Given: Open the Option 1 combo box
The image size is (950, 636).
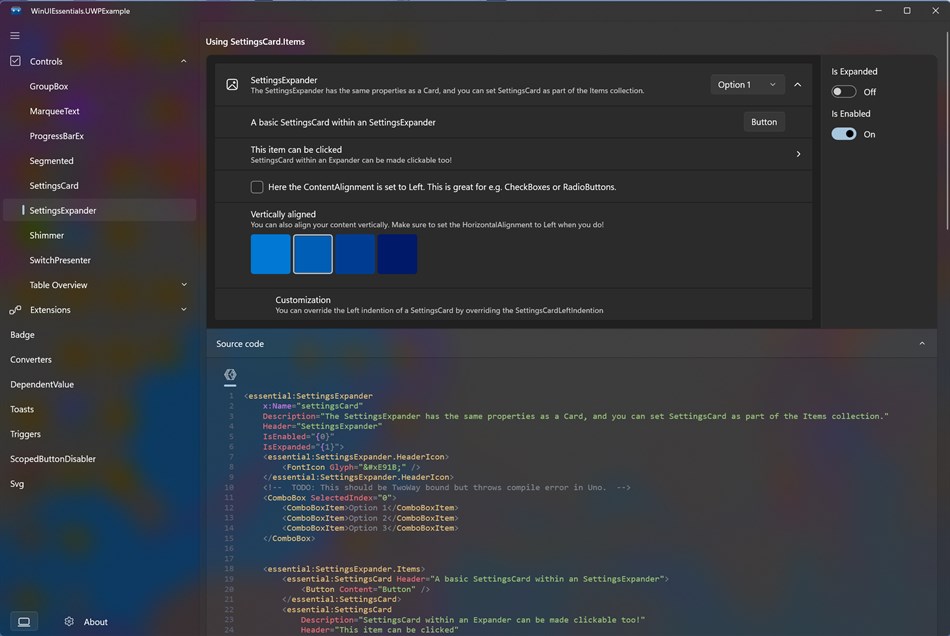Looking at the screenshot, I should (x=747, y=85).
